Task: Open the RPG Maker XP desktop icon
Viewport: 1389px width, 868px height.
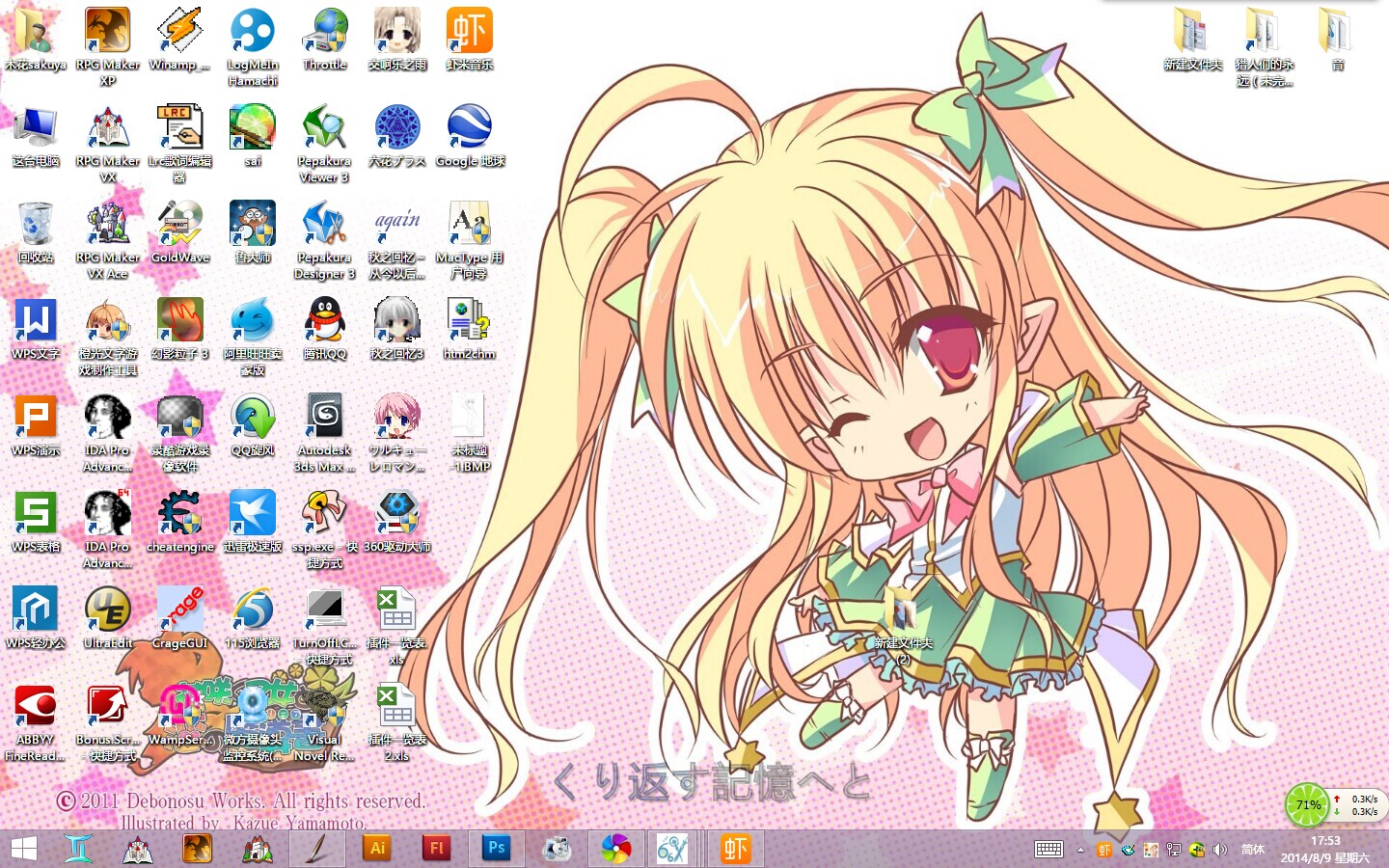Action: (x=108, y=46)
